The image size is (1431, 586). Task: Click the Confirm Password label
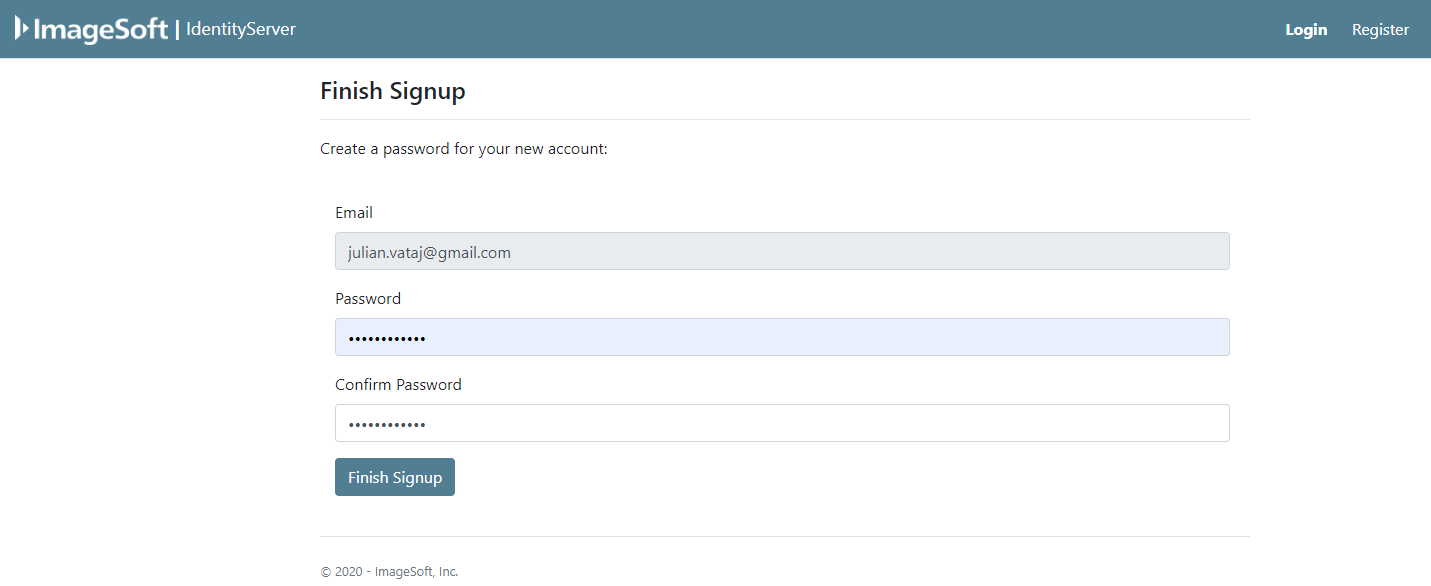(398, 384)
